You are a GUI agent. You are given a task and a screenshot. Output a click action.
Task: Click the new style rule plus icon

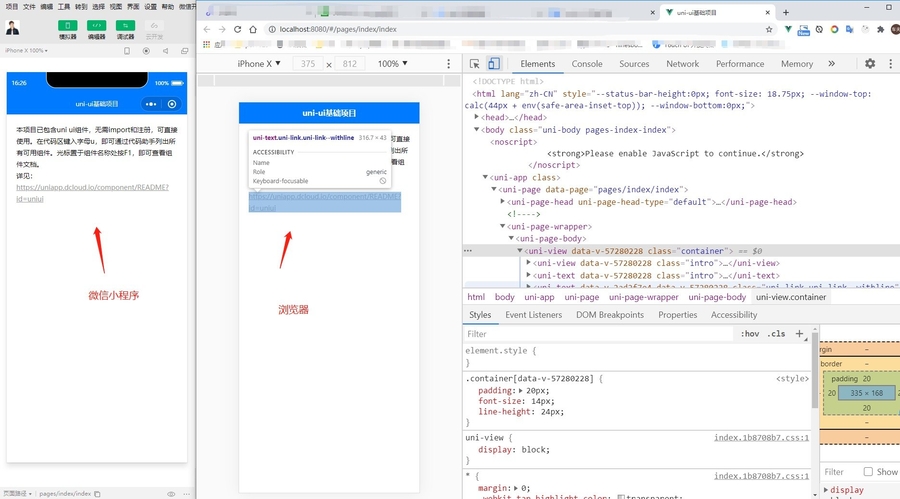click(799, 334)
